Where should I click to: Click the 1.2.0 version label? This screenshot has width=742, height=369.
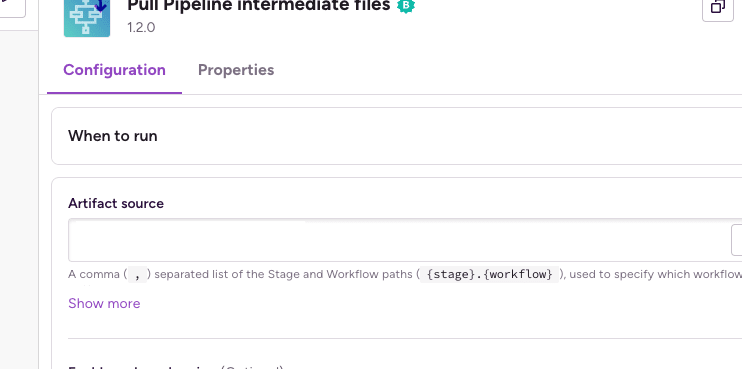pyautogui.click(x=141, y=27)
